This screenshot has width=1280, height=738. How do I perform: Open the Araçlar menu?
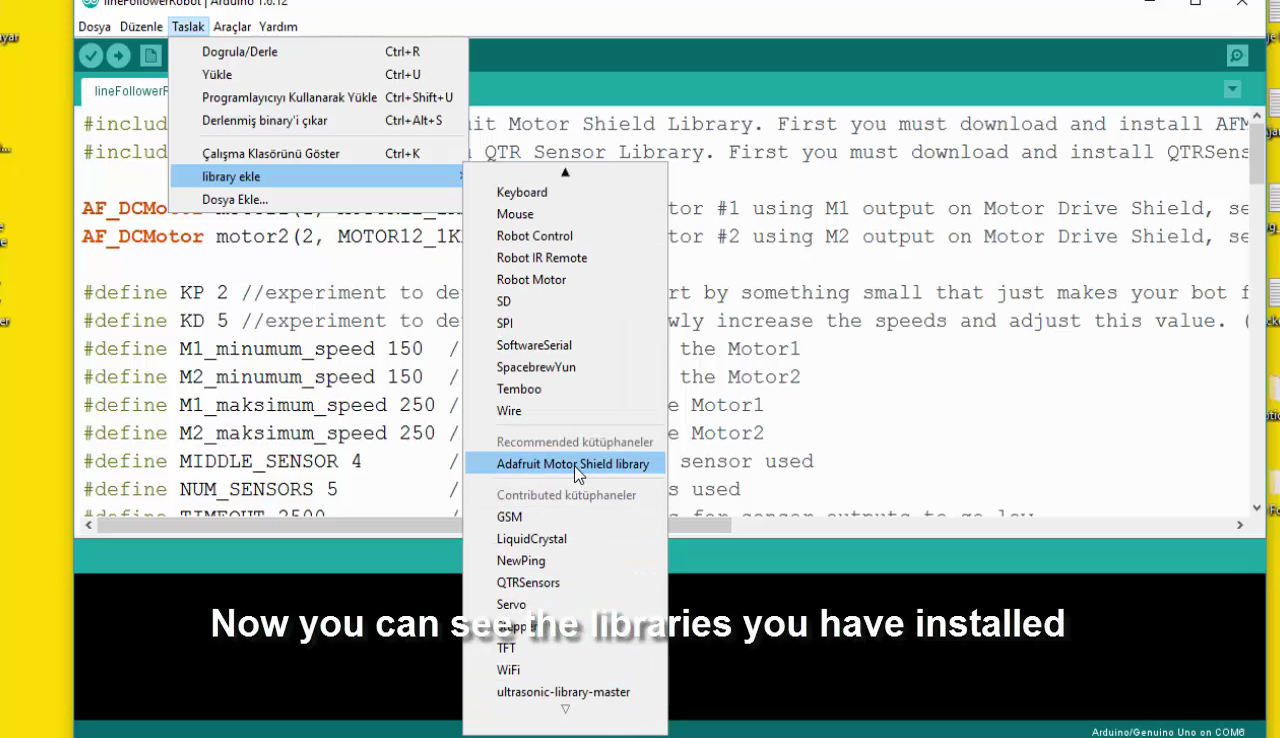[232, 27]
